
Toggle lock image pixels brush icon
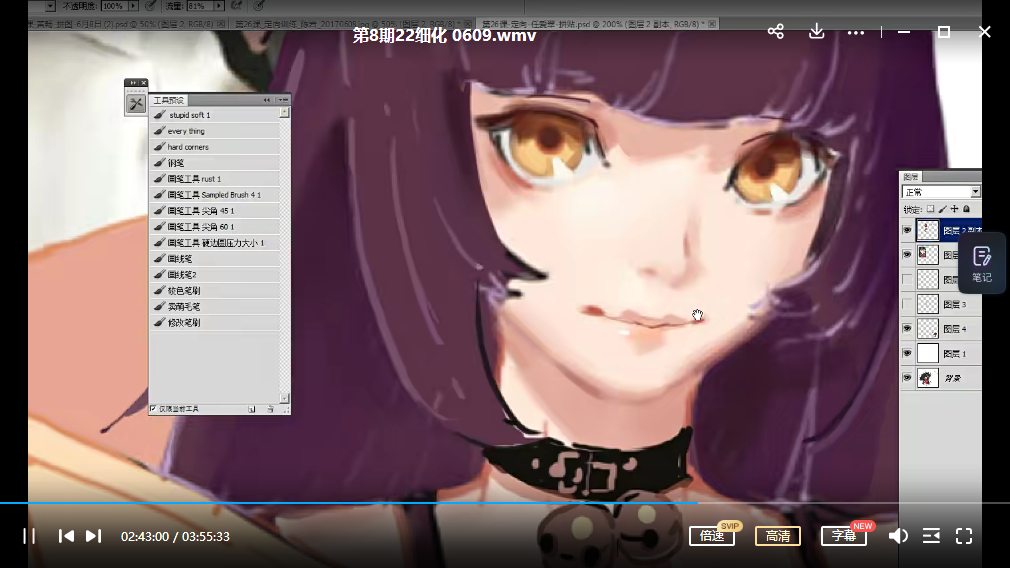pyautogui.click(x=942, y=209)
